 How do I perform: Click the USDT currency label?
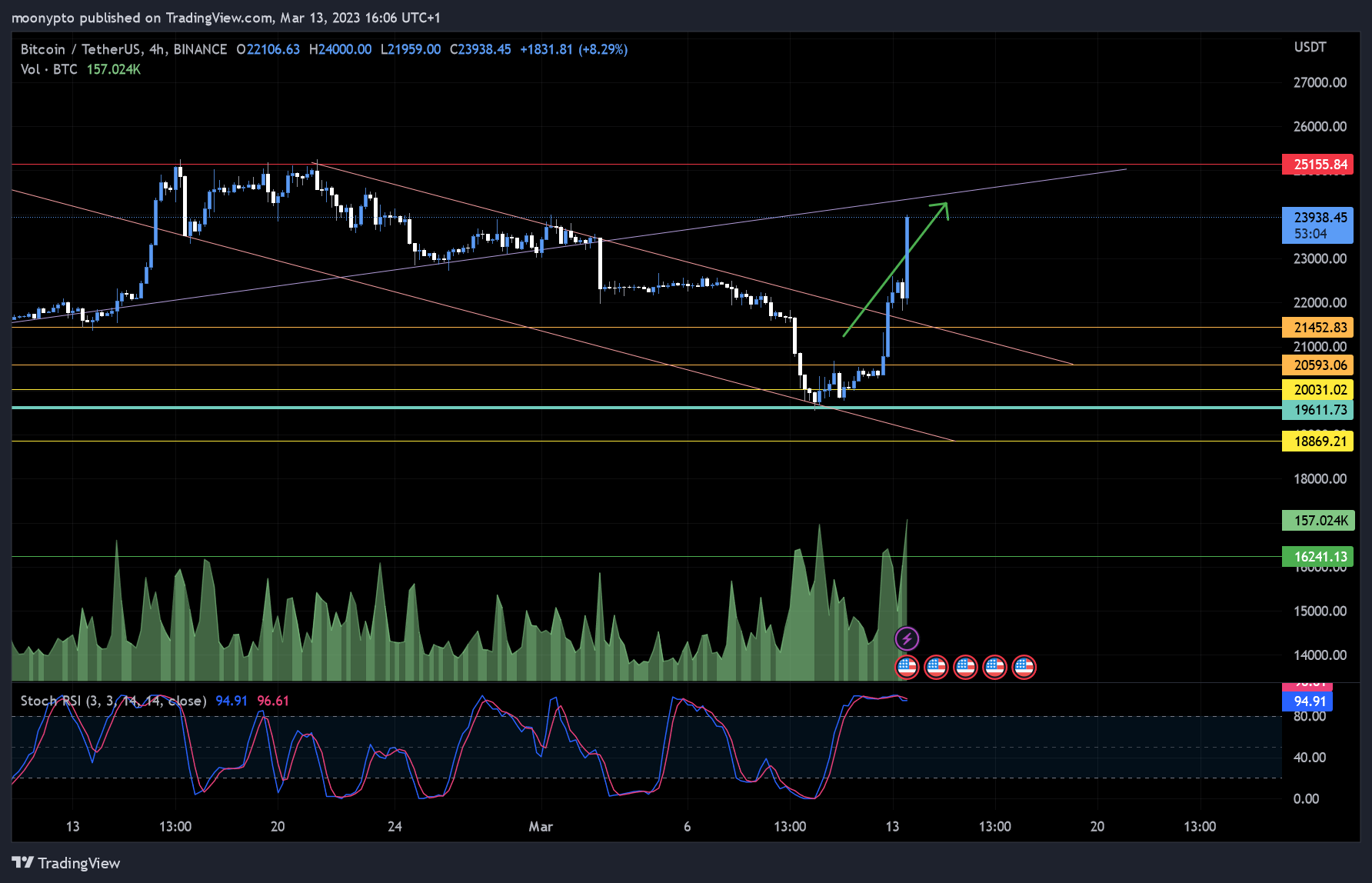pos(1310,47)
